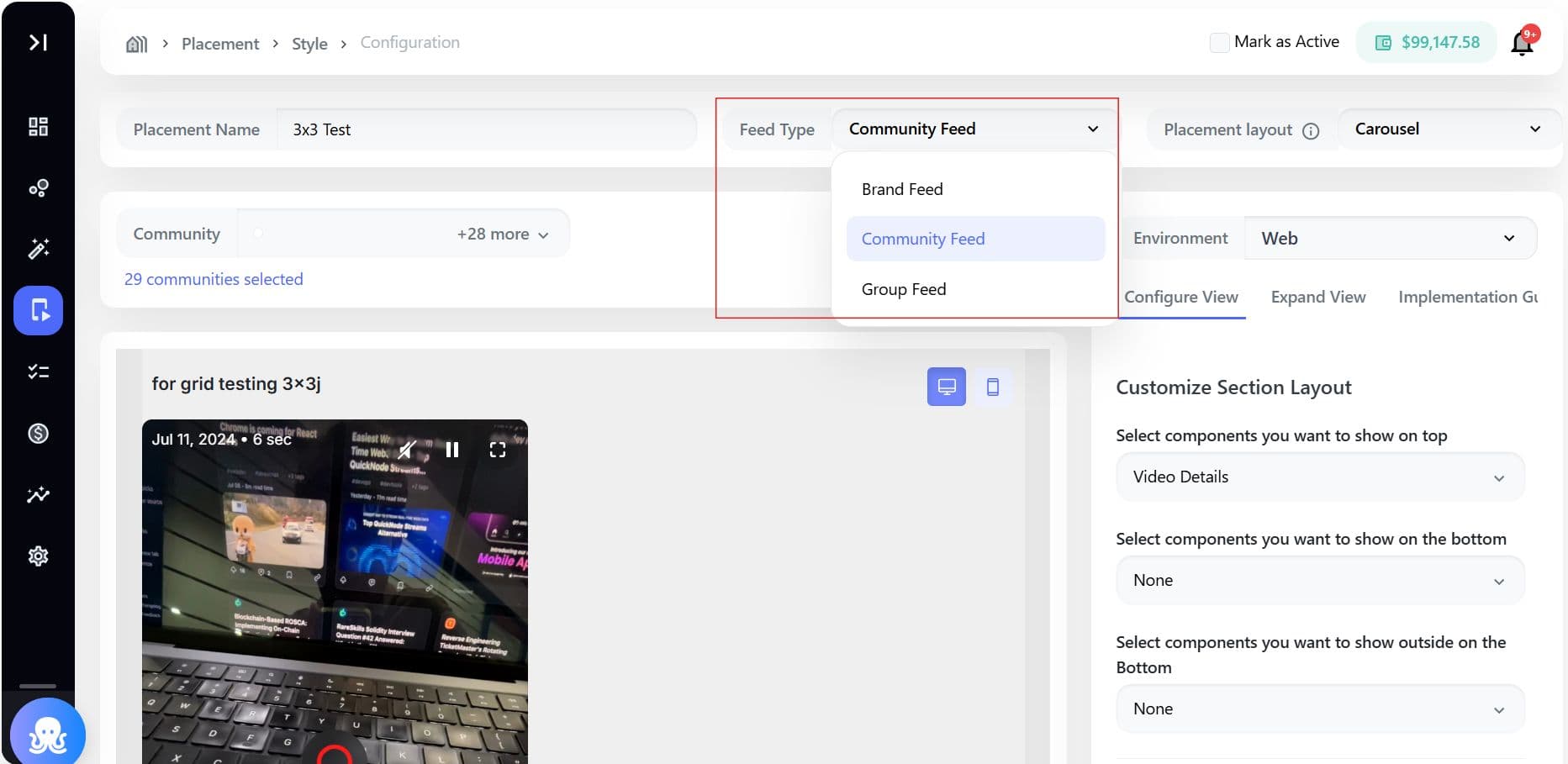Open the notifications bell
Screen dimensions: 1568x764
[x=1523, y=42]
